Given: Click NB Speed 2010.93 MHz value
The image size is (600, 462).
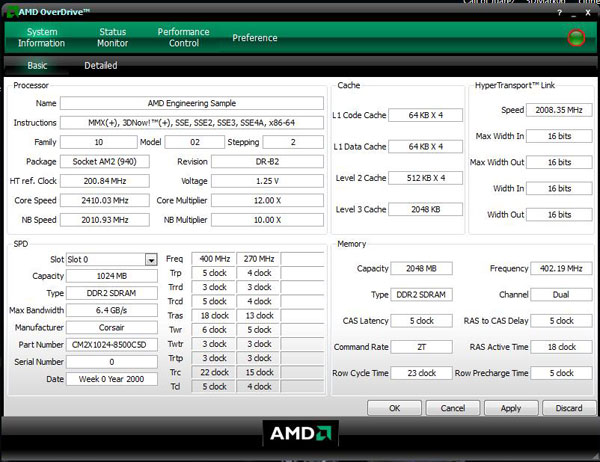Looking at the screenshot, I should (x=105, y=220).
